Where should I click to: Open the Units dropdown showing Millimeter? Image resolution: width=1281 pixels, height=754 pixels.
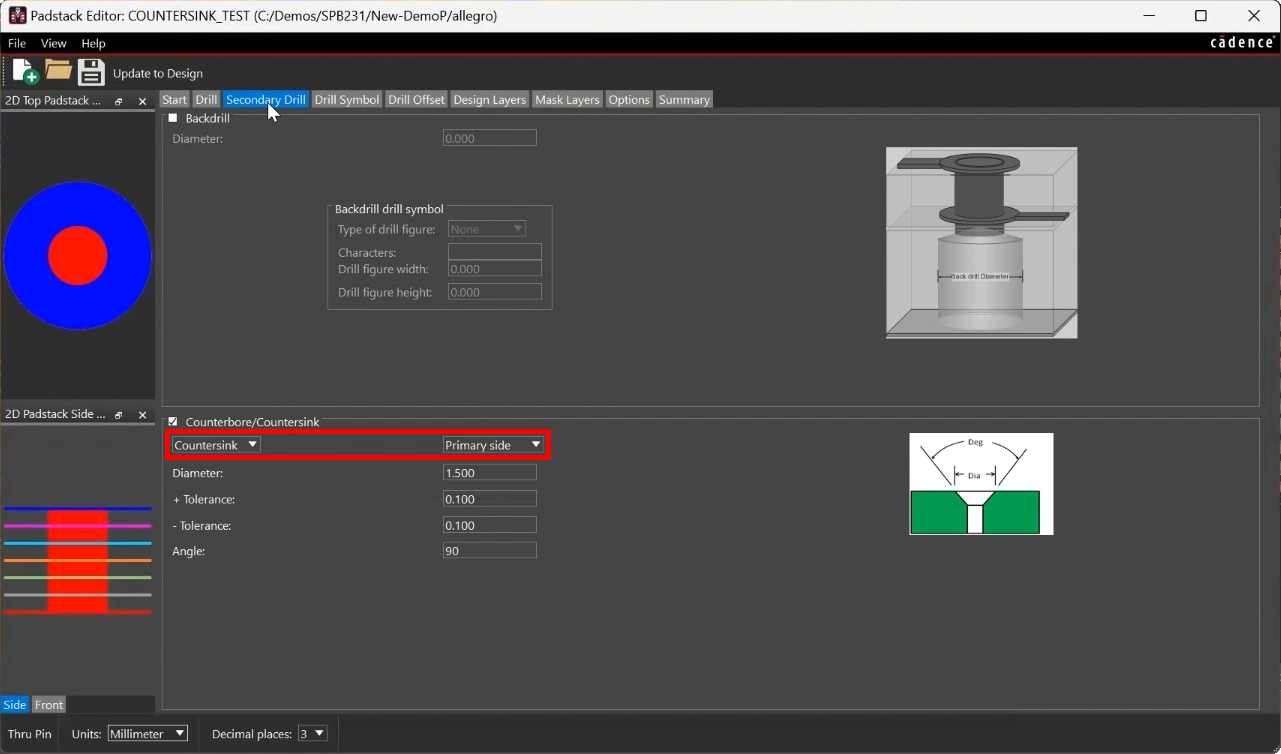tap(146, 733)
